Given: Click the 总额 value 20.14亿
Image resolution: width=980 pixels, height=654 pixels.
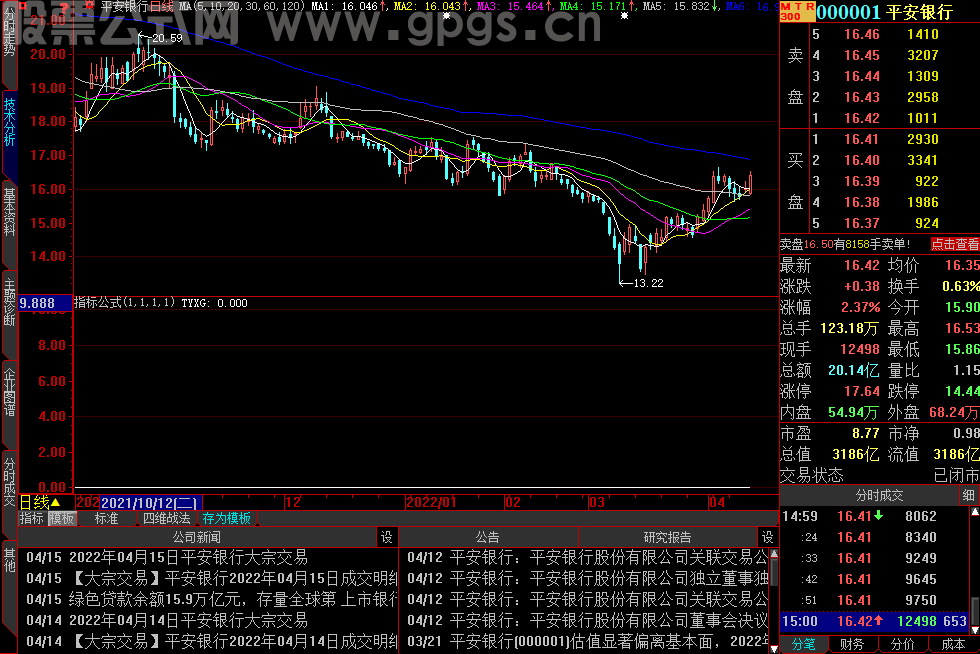Looking at the screenshot, I should coord(854,370).
